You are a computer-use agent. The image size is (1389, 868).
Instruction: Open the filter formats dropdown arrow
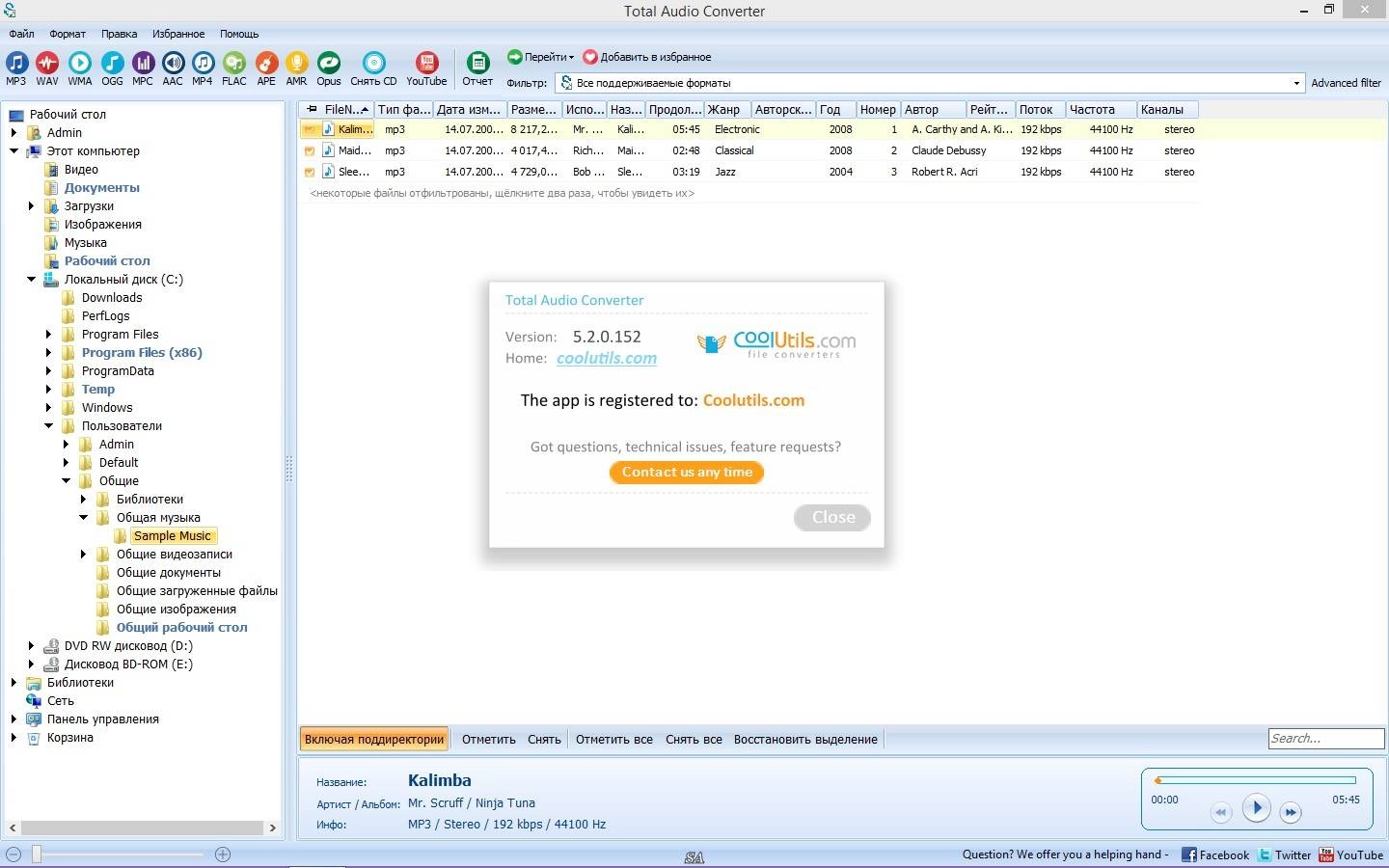click(1296, 83)
